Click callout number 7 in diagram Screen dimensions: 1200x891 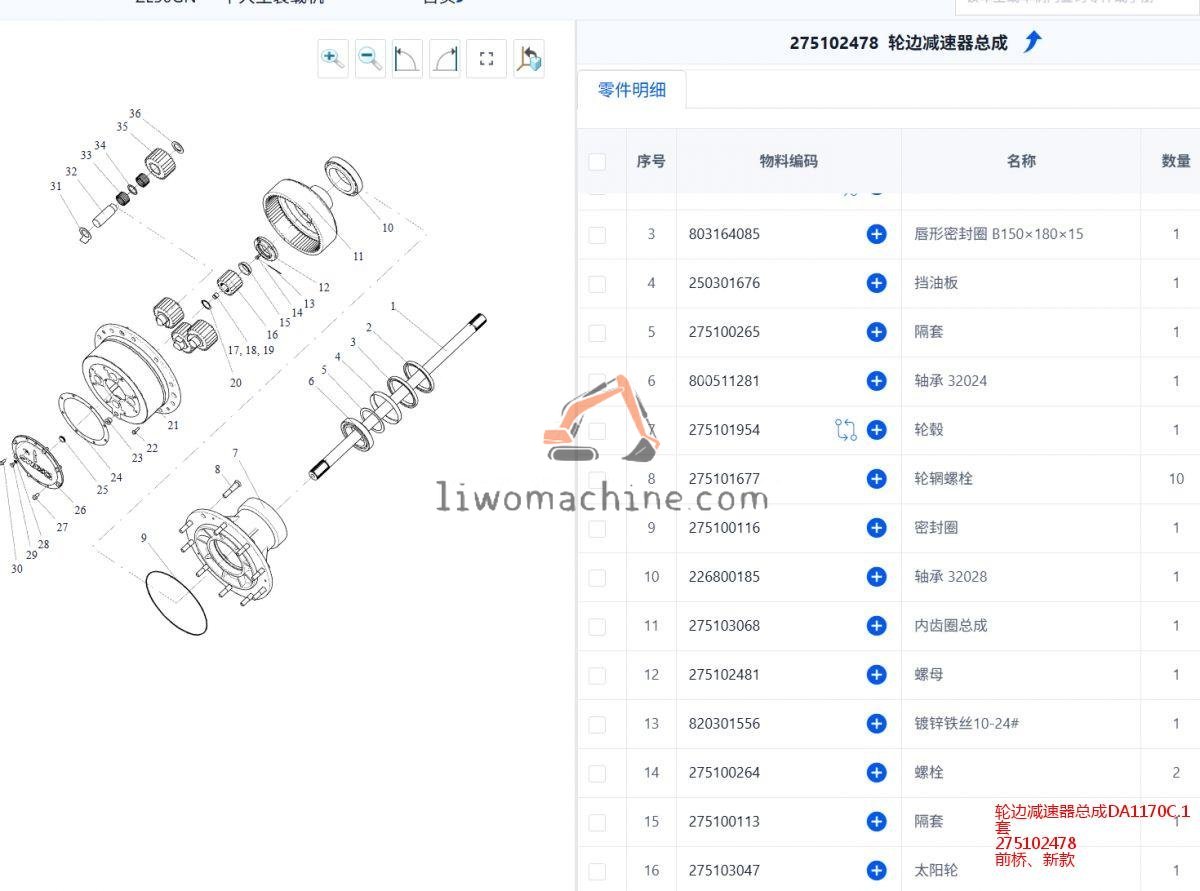click(236, 454)
